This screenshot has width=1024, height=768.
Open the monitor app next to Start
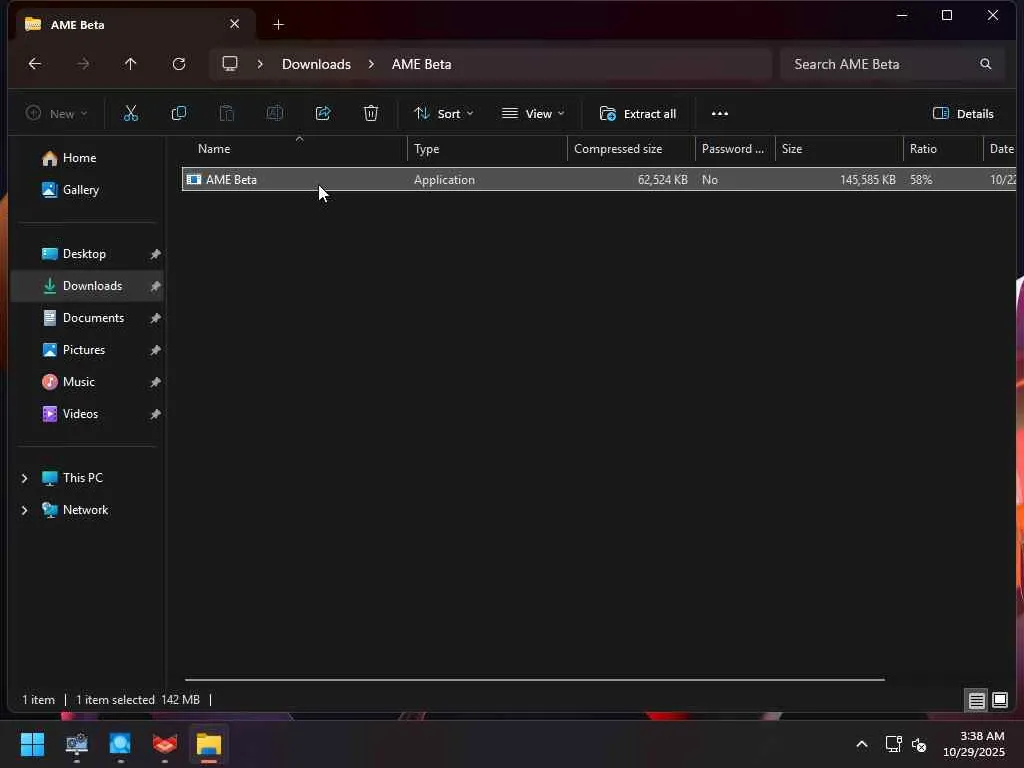tap(76, 744)
